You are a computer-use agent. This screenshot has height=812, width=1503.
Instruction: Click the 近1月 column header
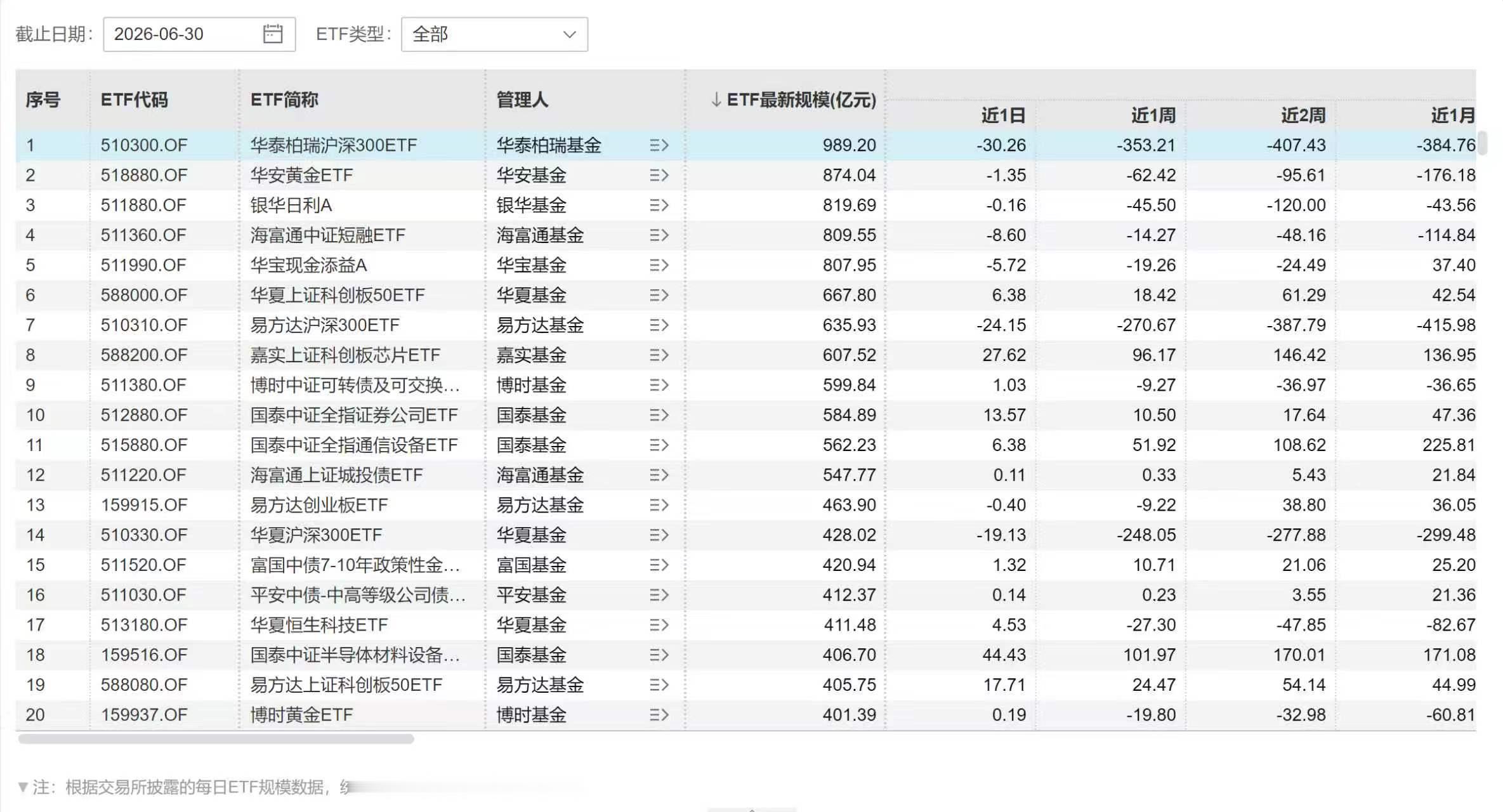[1453, 115]
